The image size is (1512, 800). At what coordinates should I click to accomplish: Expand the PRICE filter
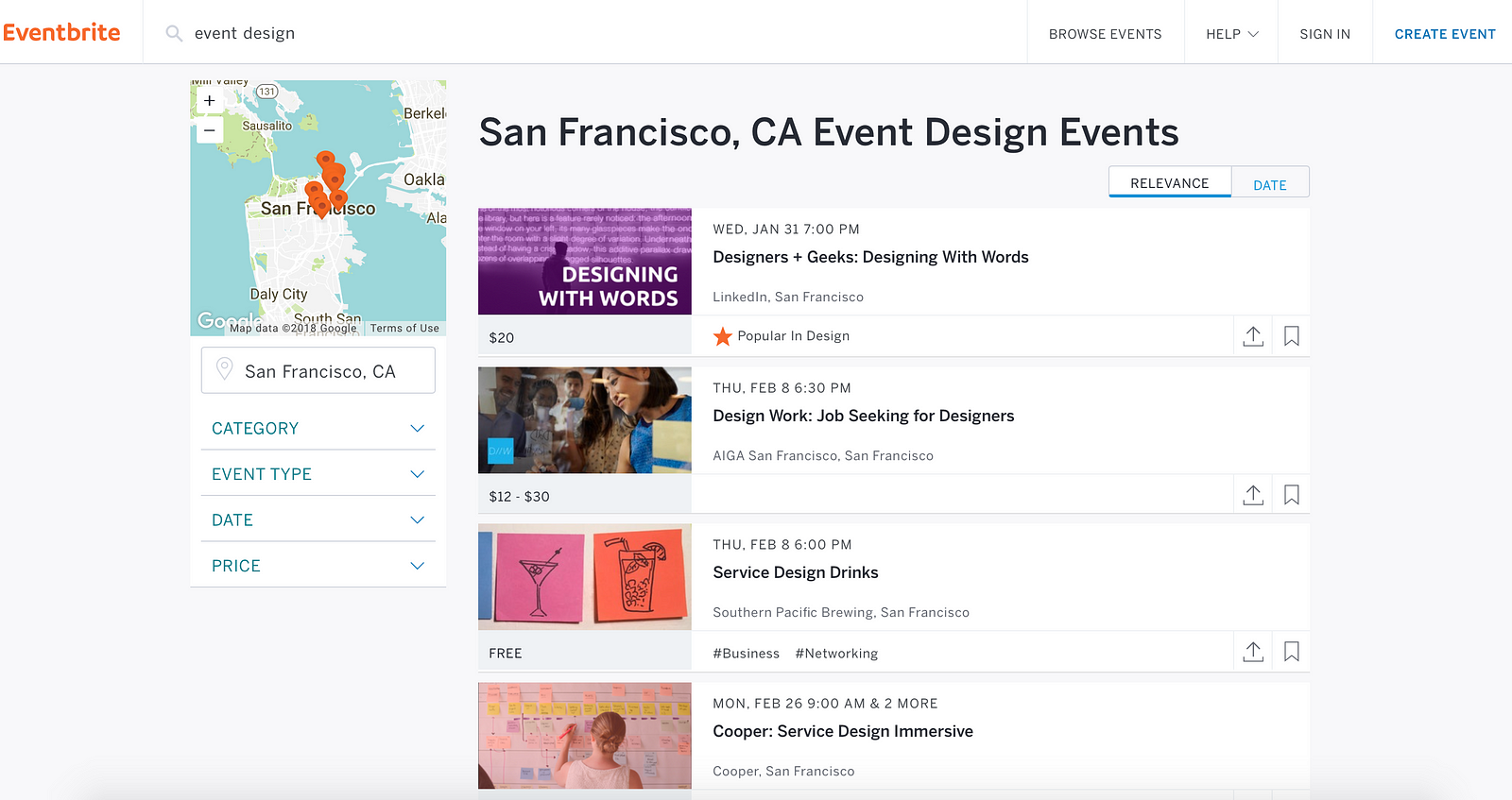(x=318, y=565)
